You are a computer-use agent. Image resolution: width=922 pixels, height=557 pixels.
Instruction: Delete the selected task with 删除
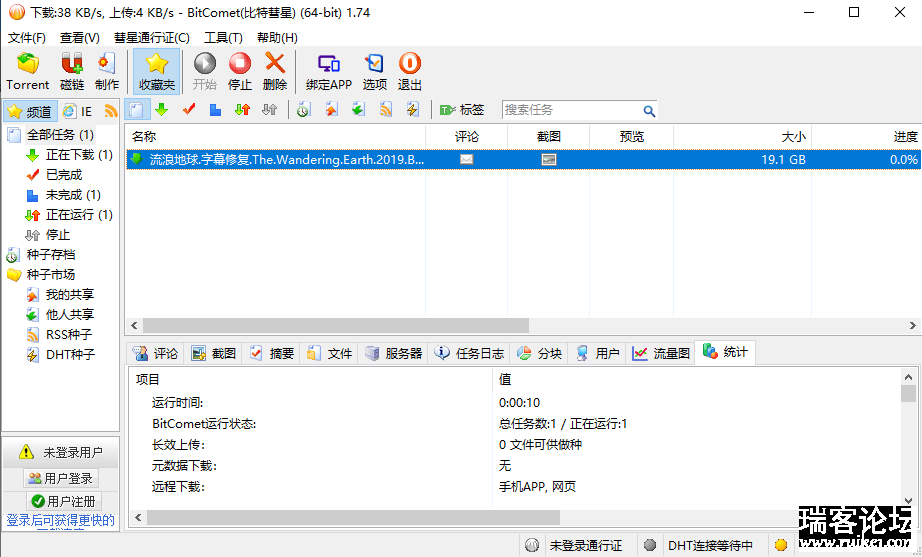point(275,71)
